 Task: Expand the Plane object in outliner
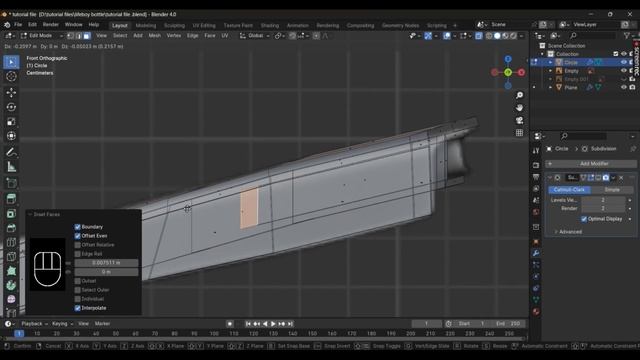(550, 87)
